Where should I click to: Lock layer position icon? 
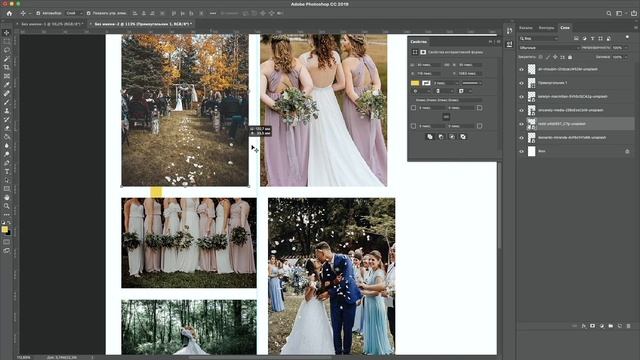555,57
